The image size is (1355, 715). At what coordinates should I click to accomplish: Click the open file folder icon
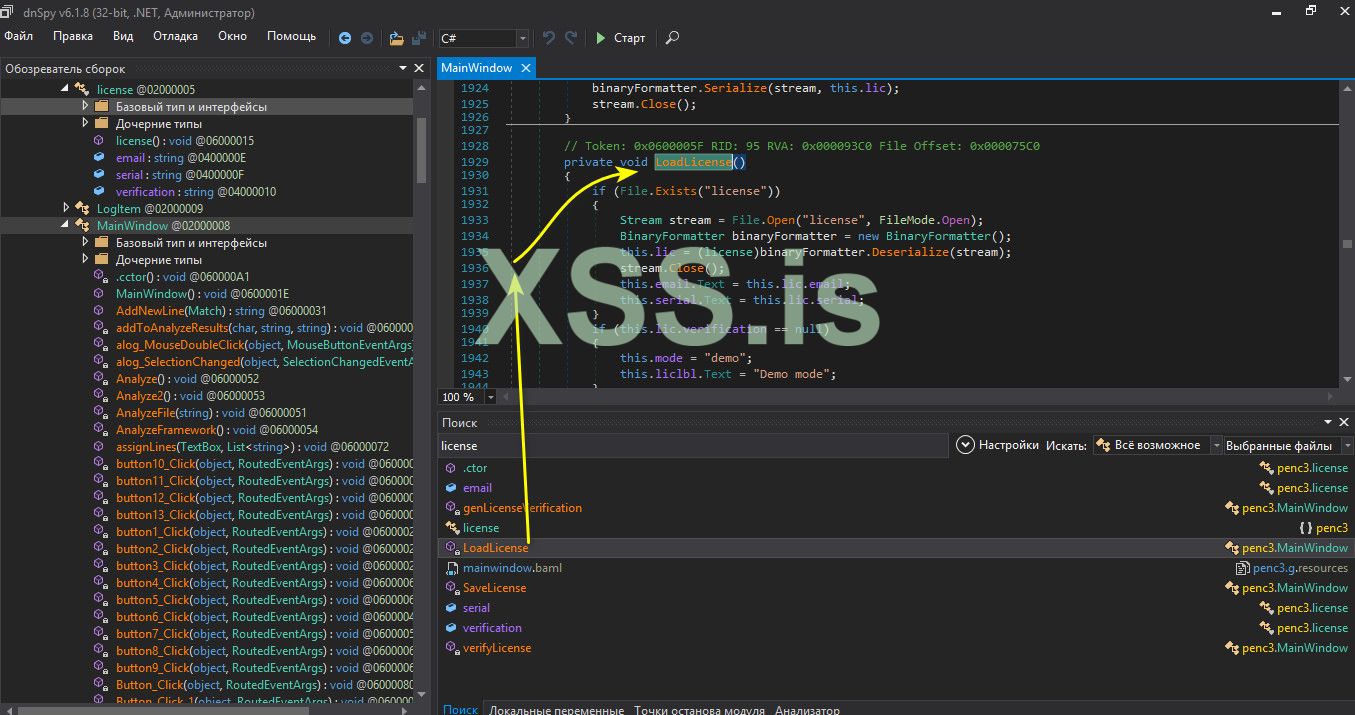[x=396, y=38]
